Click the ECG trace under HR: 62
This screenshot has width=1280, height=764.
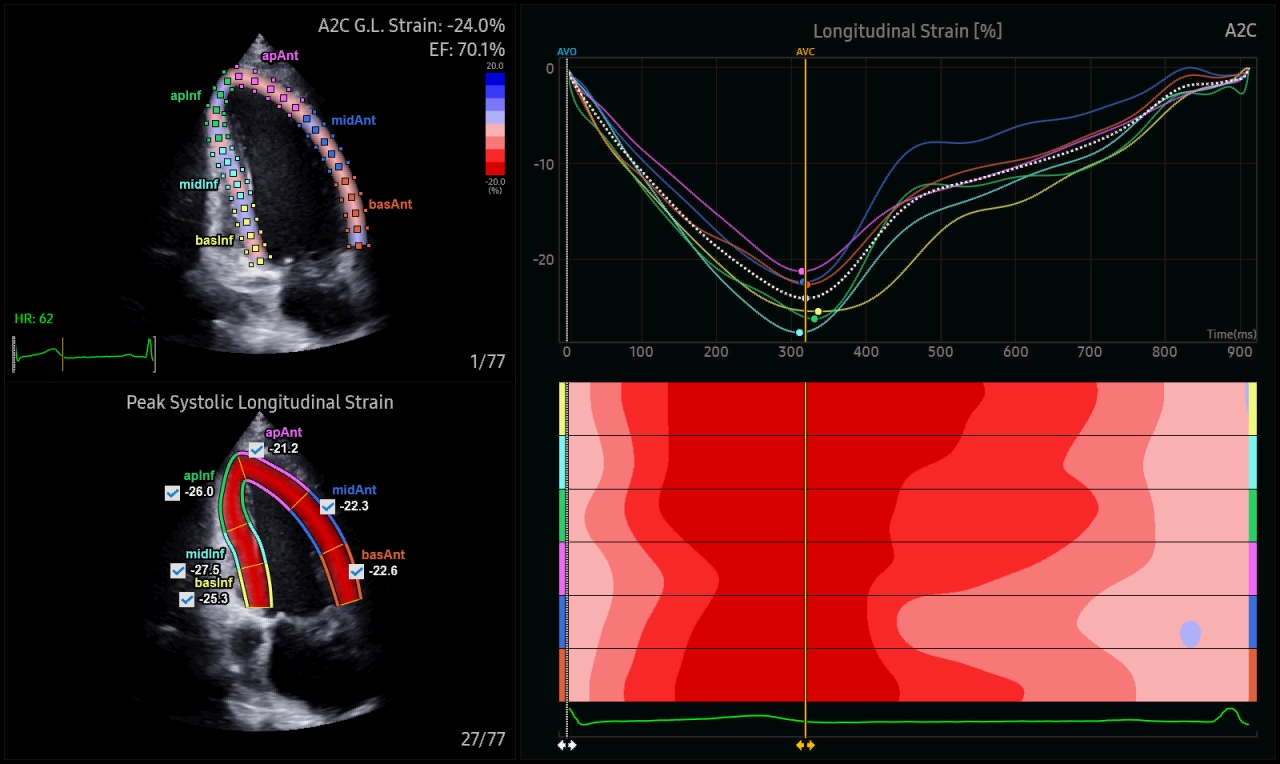85,353
